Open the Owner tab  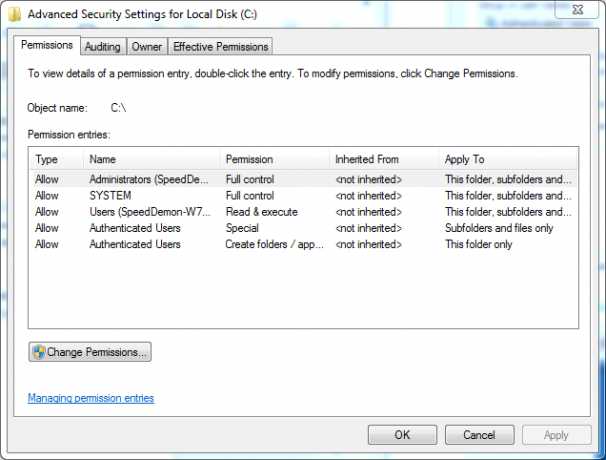click(x=147, y=47)
